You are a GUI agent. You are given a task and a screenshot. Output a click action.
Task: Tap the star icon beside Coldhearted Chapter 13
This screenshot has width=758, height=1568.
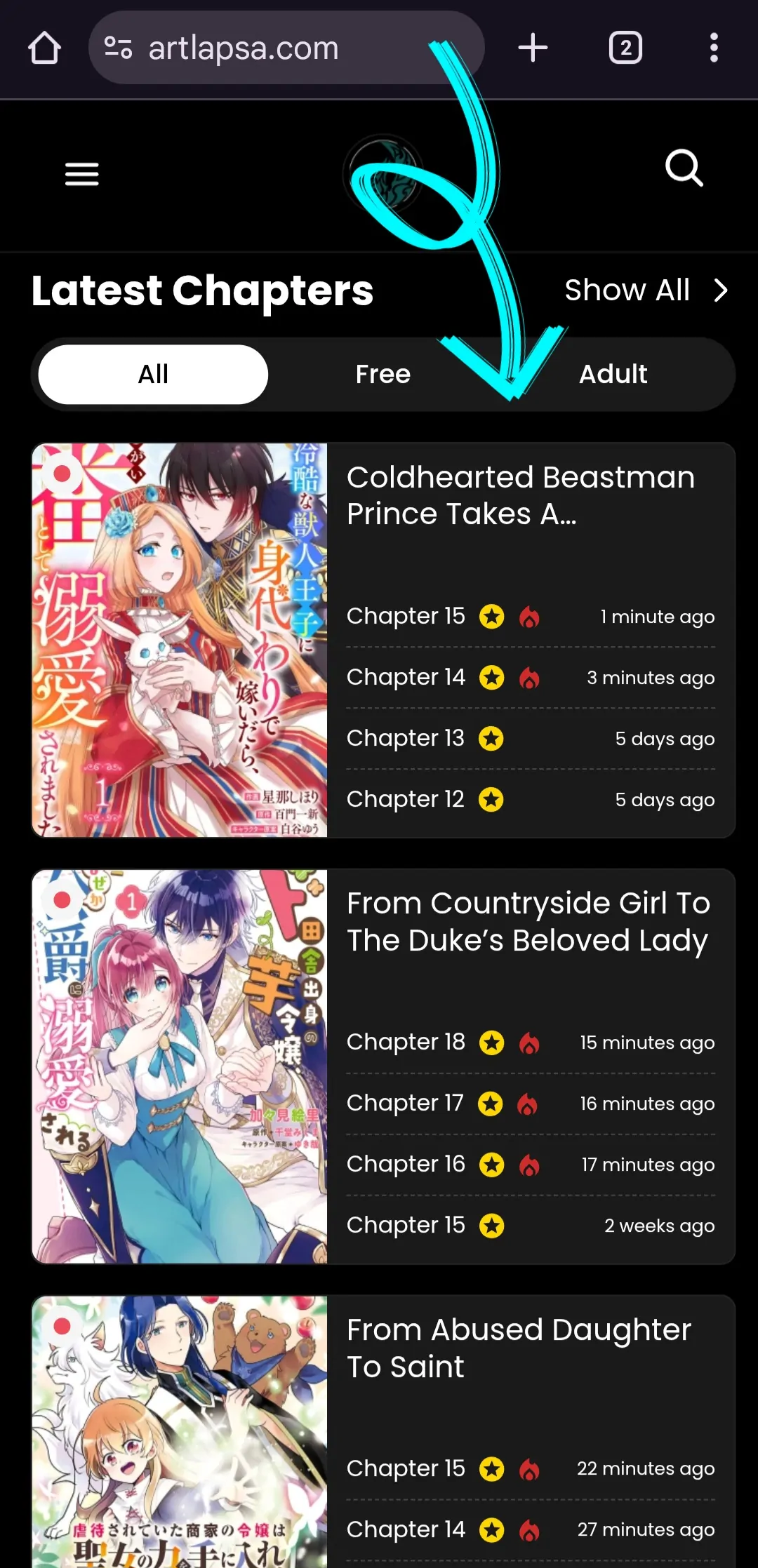(x=491, y=739)
